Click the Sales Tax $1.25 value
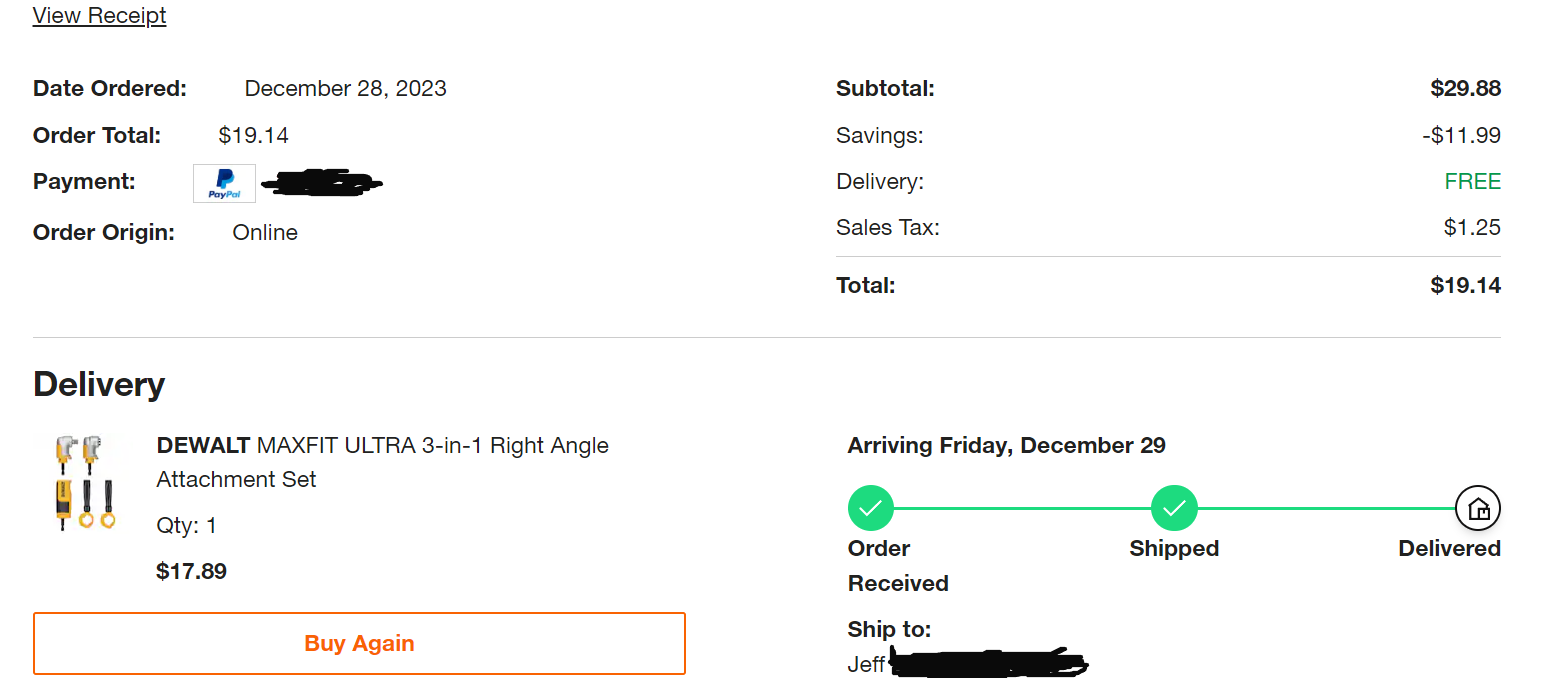 tap(1472, 227)
